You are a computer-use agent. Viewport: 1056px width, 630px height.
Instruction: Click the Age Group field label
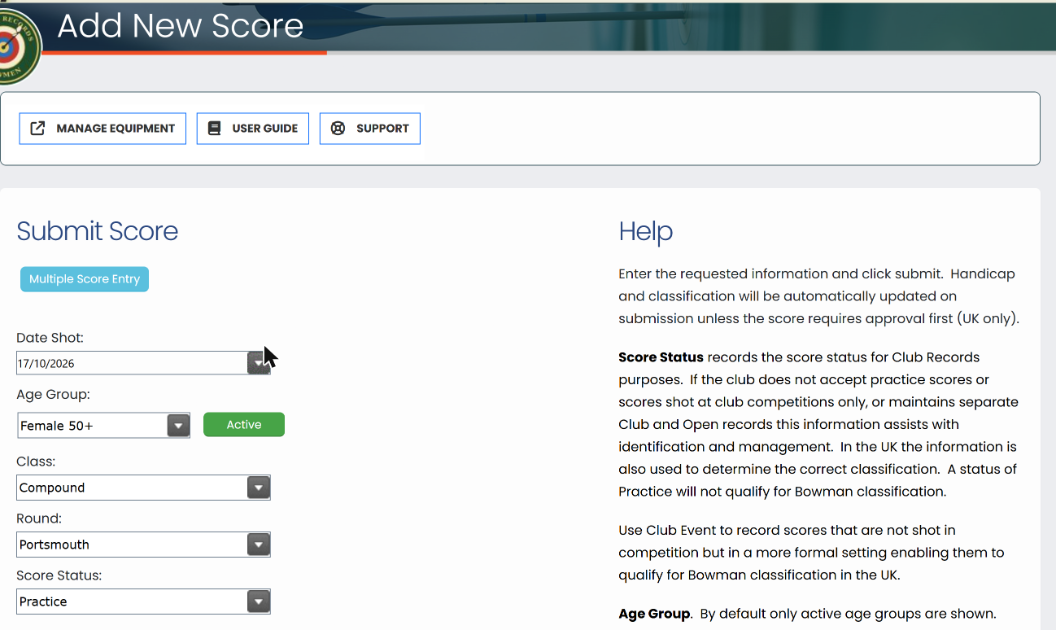(53, 394)
